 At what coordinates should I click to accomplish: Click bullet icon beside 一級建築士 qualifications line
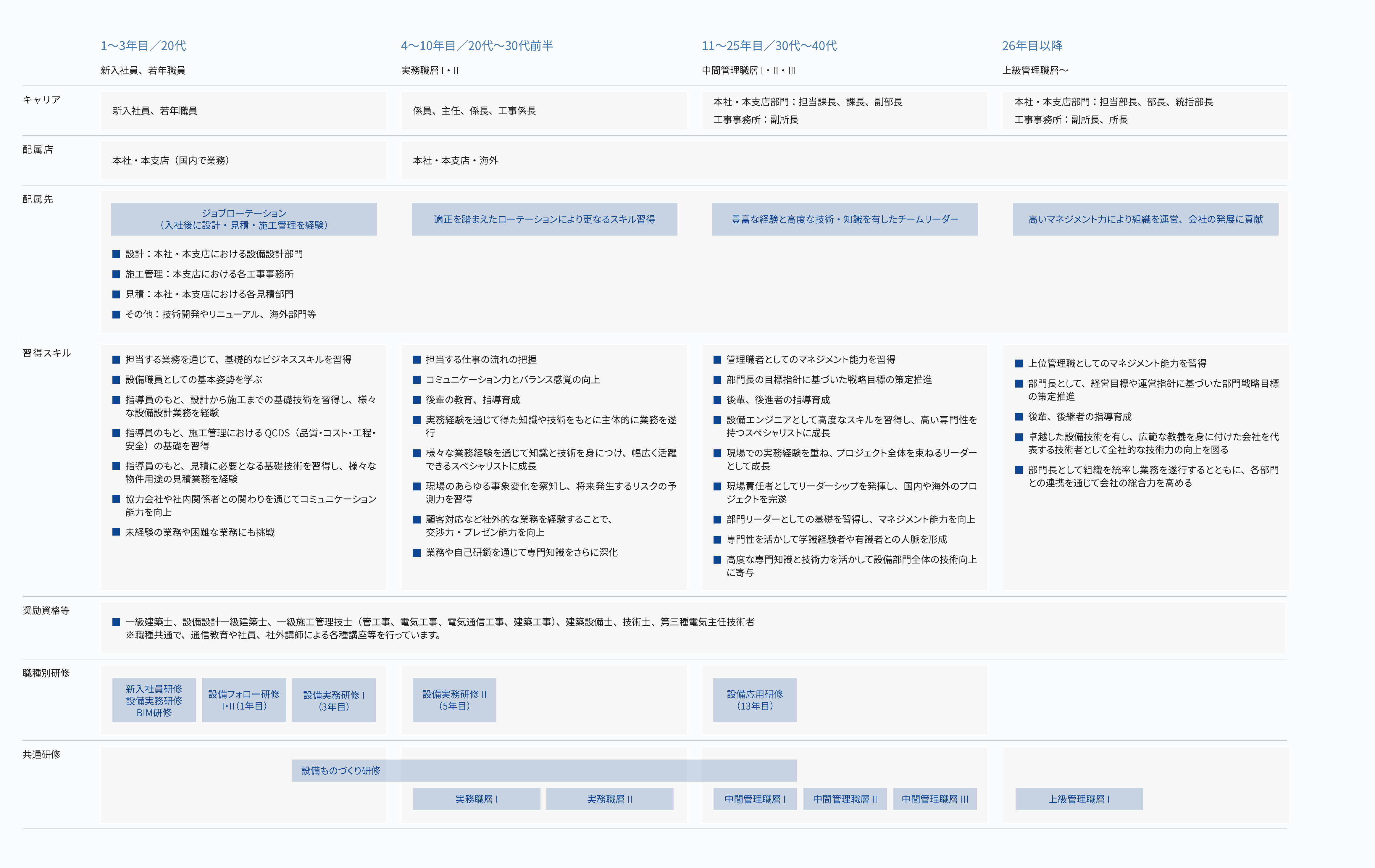[117, 622]
